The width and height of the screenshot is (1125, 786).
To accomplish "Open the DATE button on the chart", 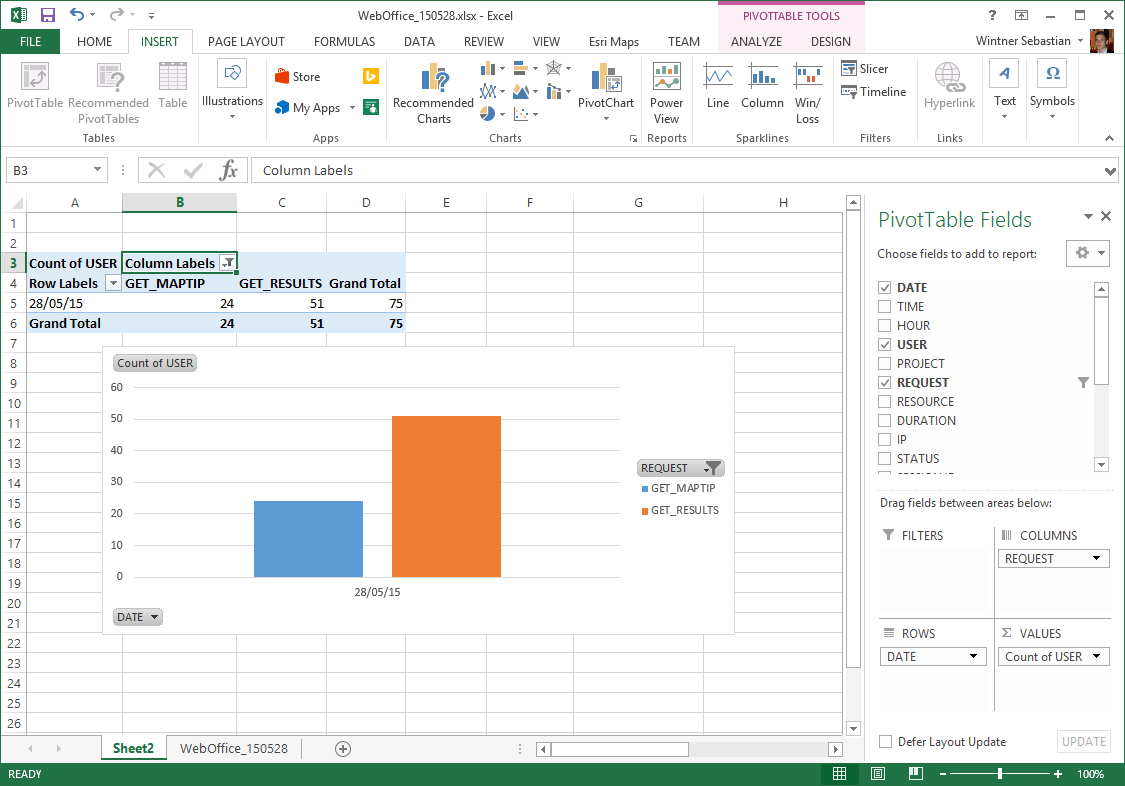I will coord(137,617).
